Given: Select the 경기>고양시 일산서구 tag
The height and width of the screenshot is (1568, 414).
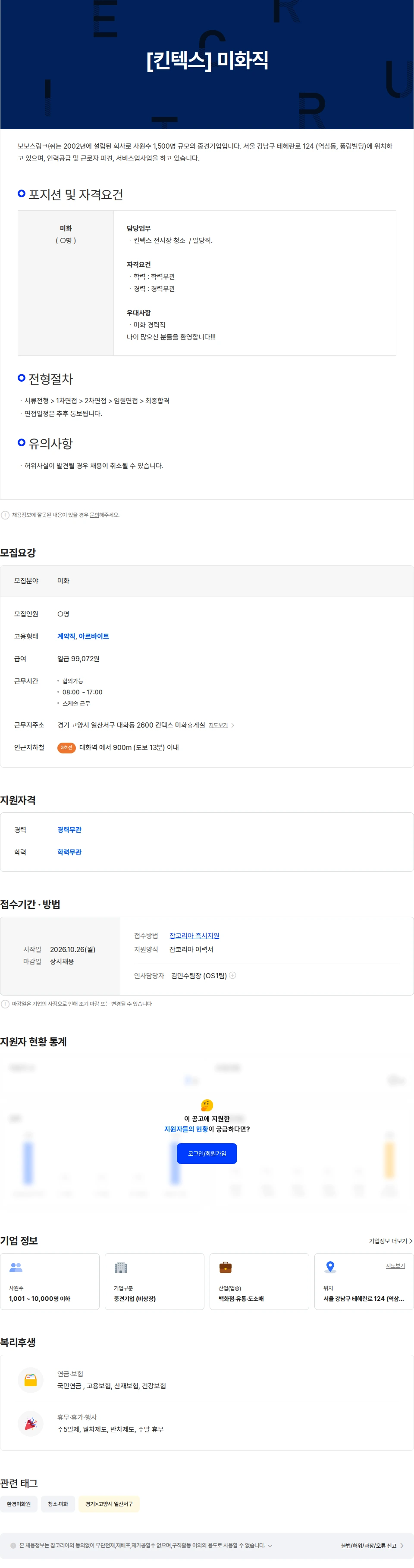Looking at the screenshot, I should [109, 1503].
